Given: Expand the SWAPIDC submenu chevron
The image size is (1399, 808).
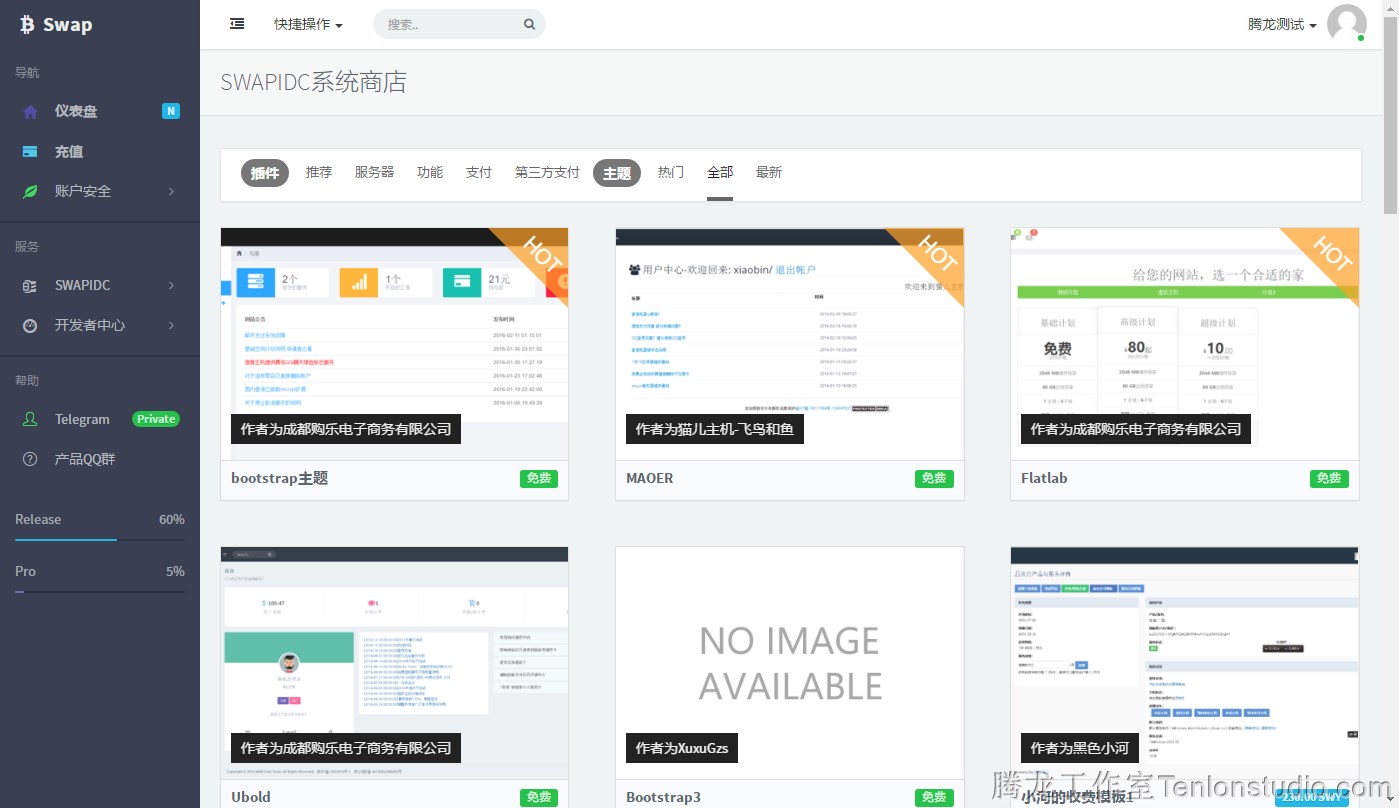Looking at the screenshot, I should [x=172, y=286].
